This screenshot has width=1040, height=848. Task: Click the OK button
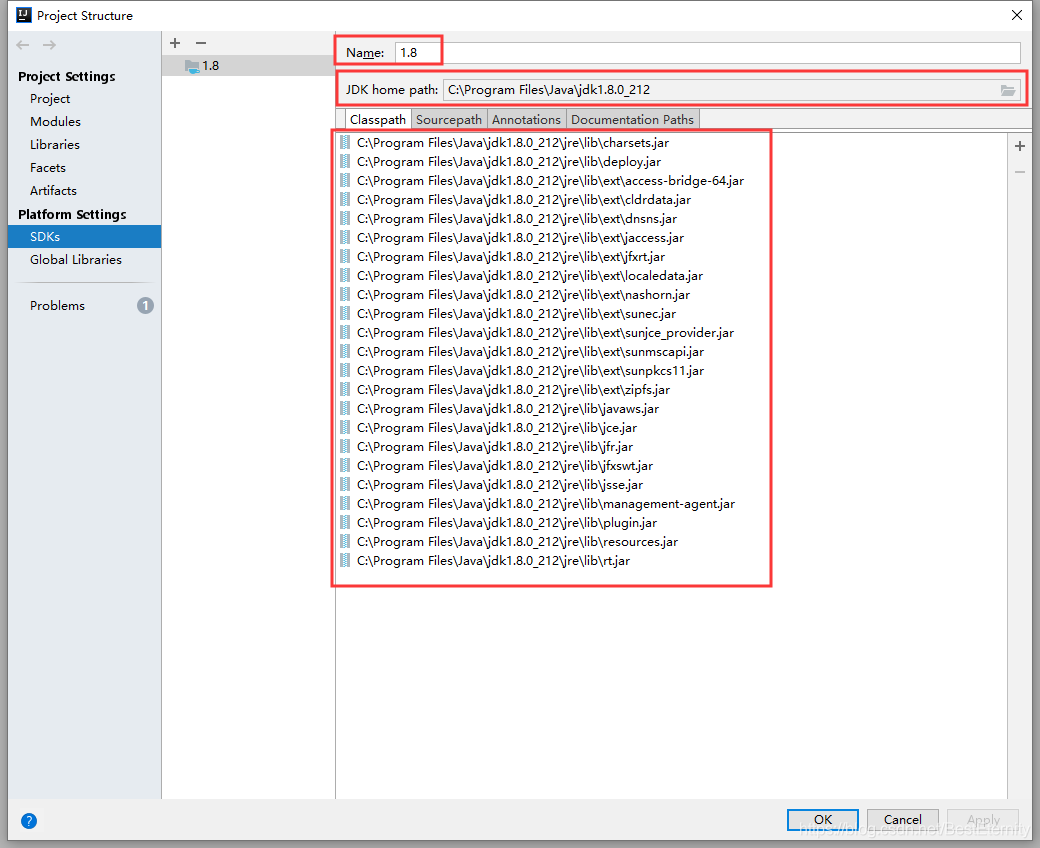[822, 819]
